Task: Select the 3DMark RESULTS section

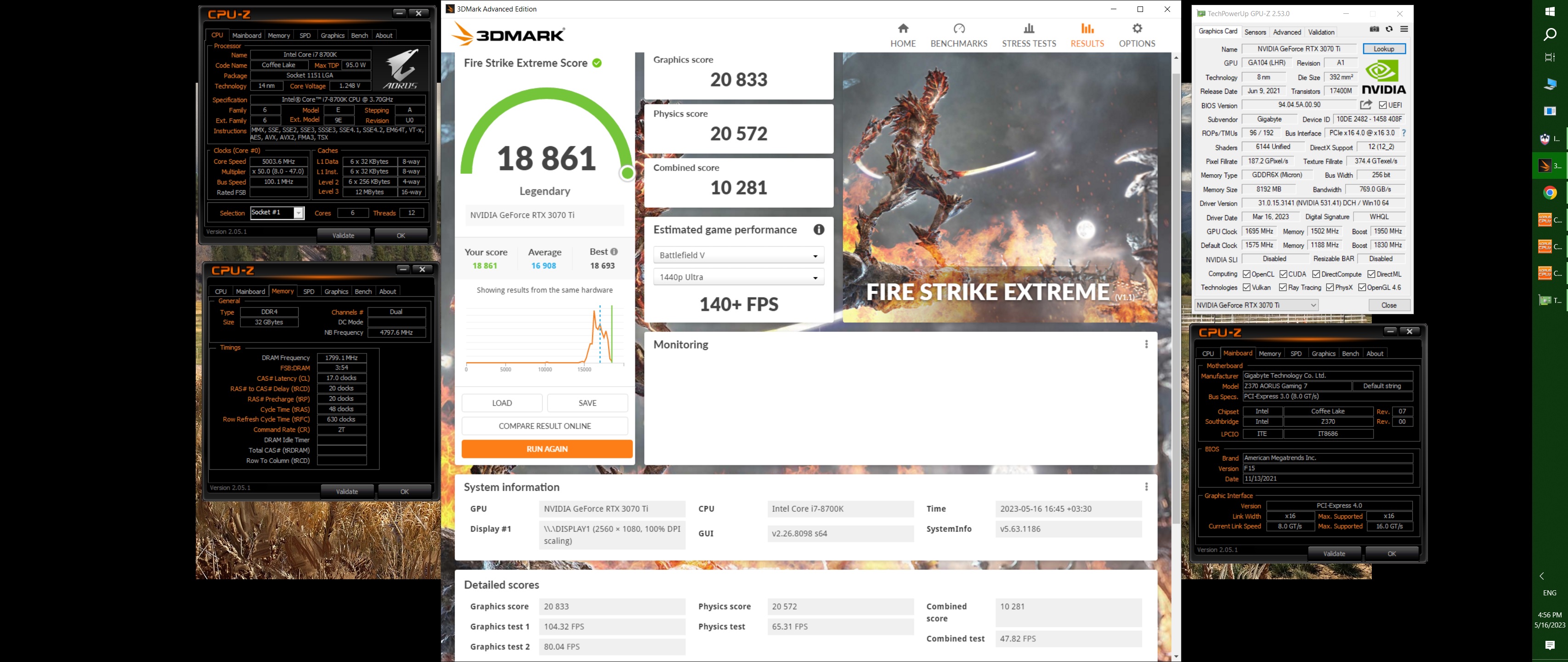Action: (1087, 35)
